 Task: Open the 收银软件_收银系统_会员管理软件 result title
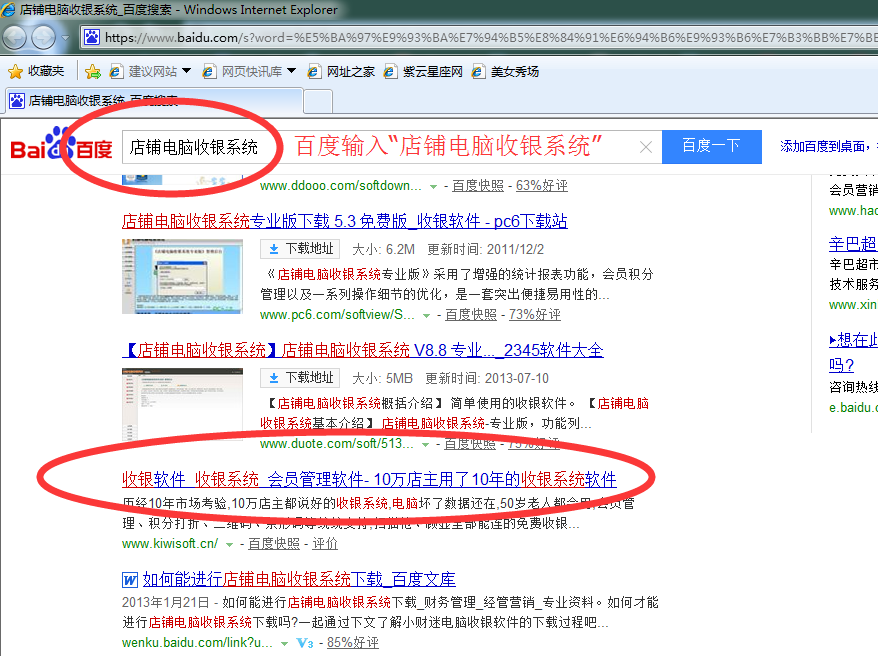[369, 479]
